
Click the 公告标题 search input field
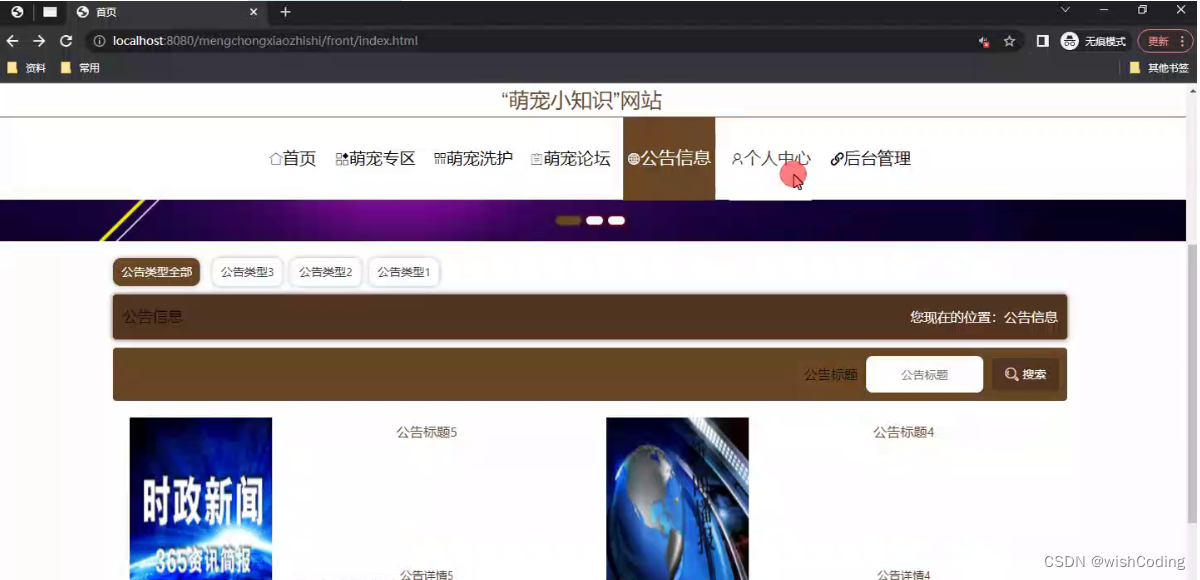(923, 374)
